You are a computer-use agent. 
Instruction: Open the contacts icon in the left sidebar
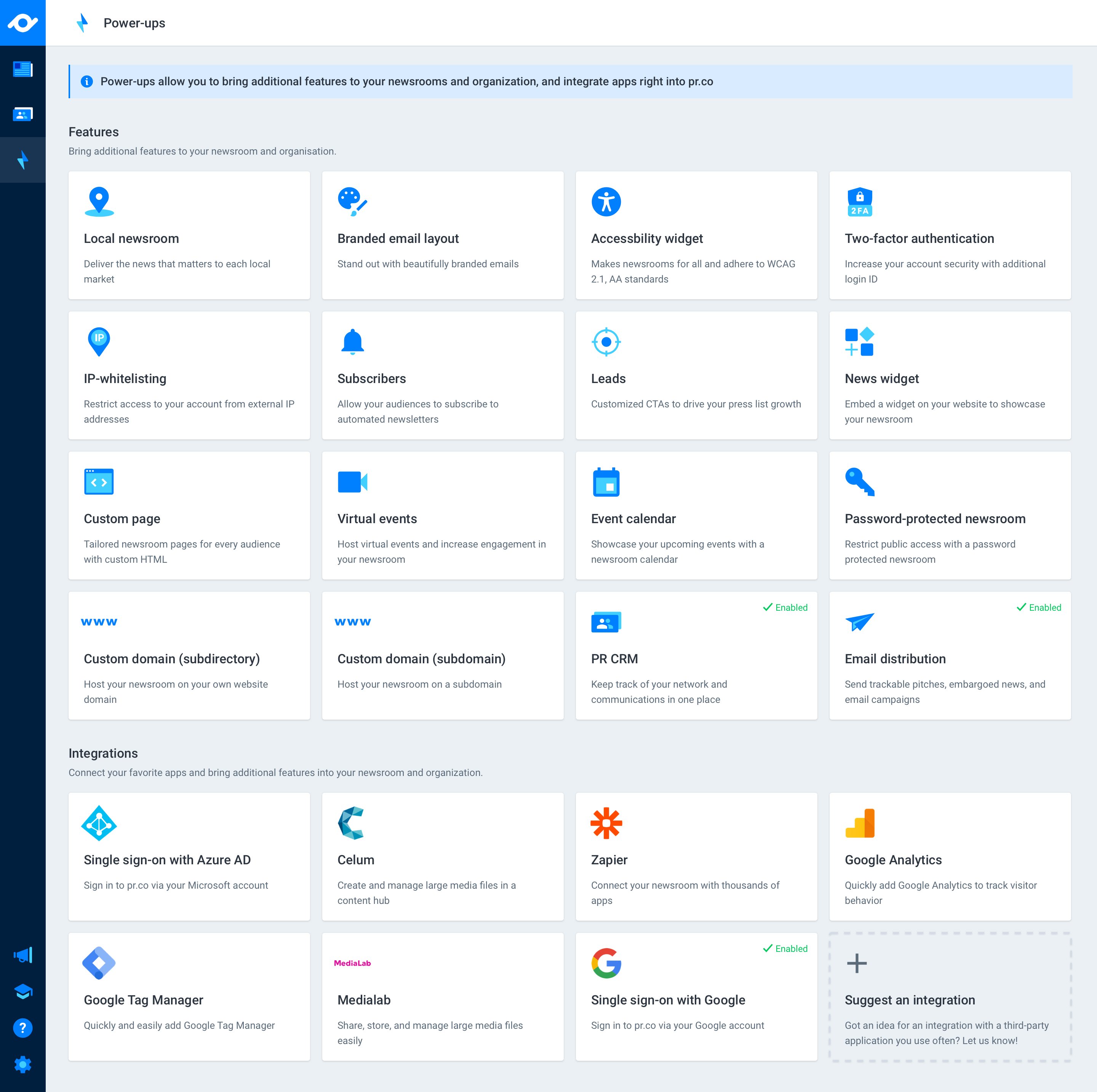click(x=23, y=115)
